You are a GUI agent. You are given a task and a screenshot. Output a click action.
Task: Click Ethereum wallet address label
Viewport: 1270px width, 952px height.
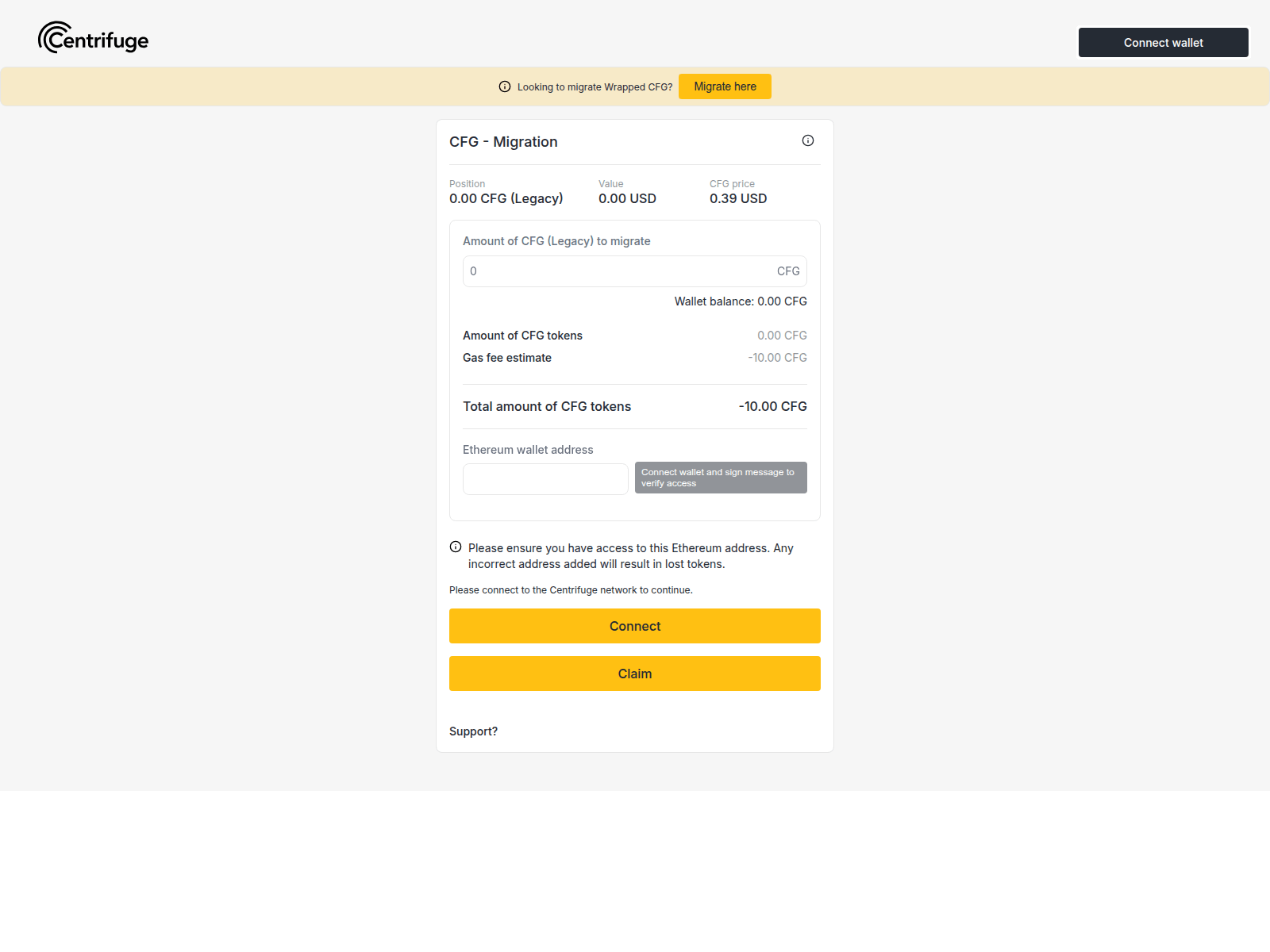pyautogui.click(x=528, y=450)
